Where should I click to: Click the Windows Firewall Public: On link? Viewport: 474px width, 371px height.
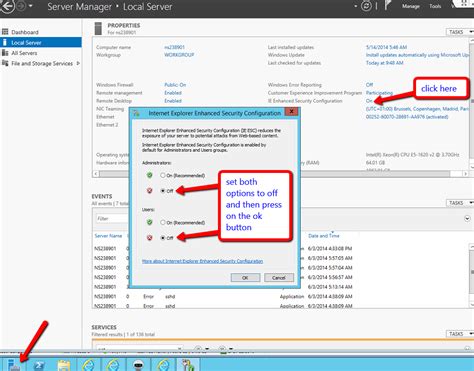(175, 85)
